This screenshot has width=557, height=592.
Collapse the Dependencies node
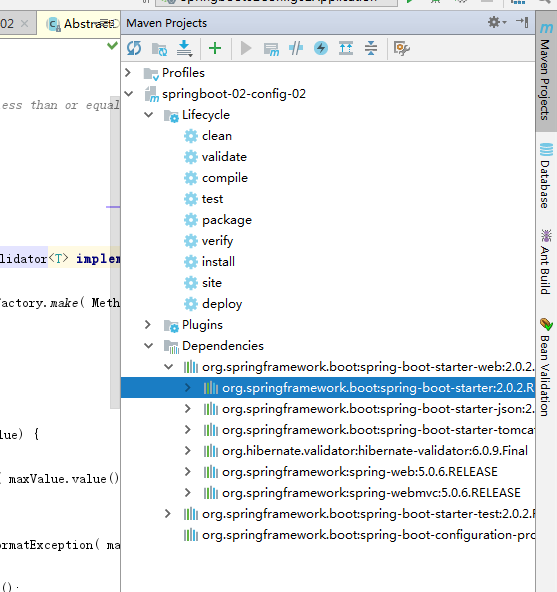[149, 346]
